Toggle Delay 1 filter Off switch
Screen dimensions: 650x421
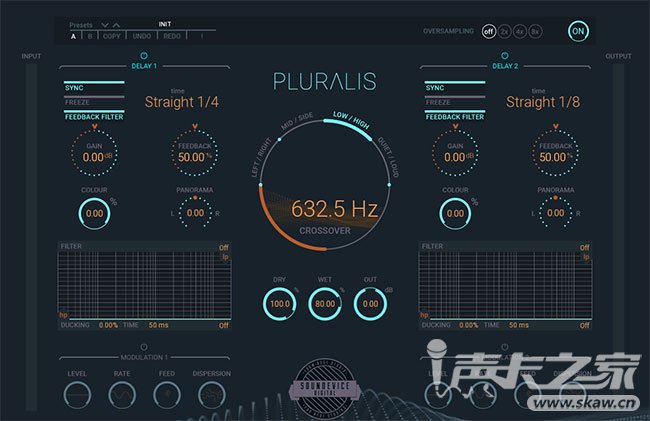point(224,247)
